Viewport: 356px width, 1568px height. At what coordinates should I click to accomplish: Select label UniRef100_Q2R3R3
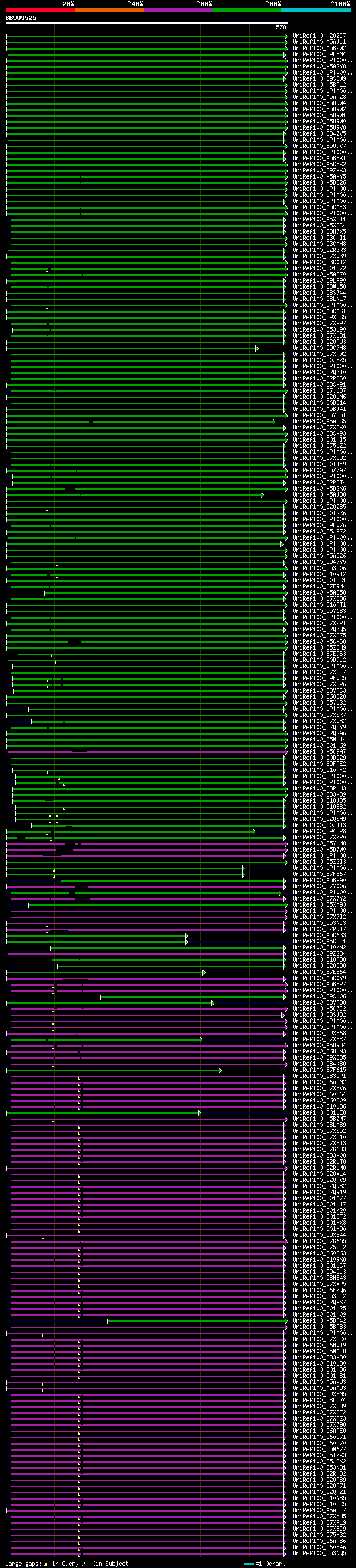click(319, 250)
